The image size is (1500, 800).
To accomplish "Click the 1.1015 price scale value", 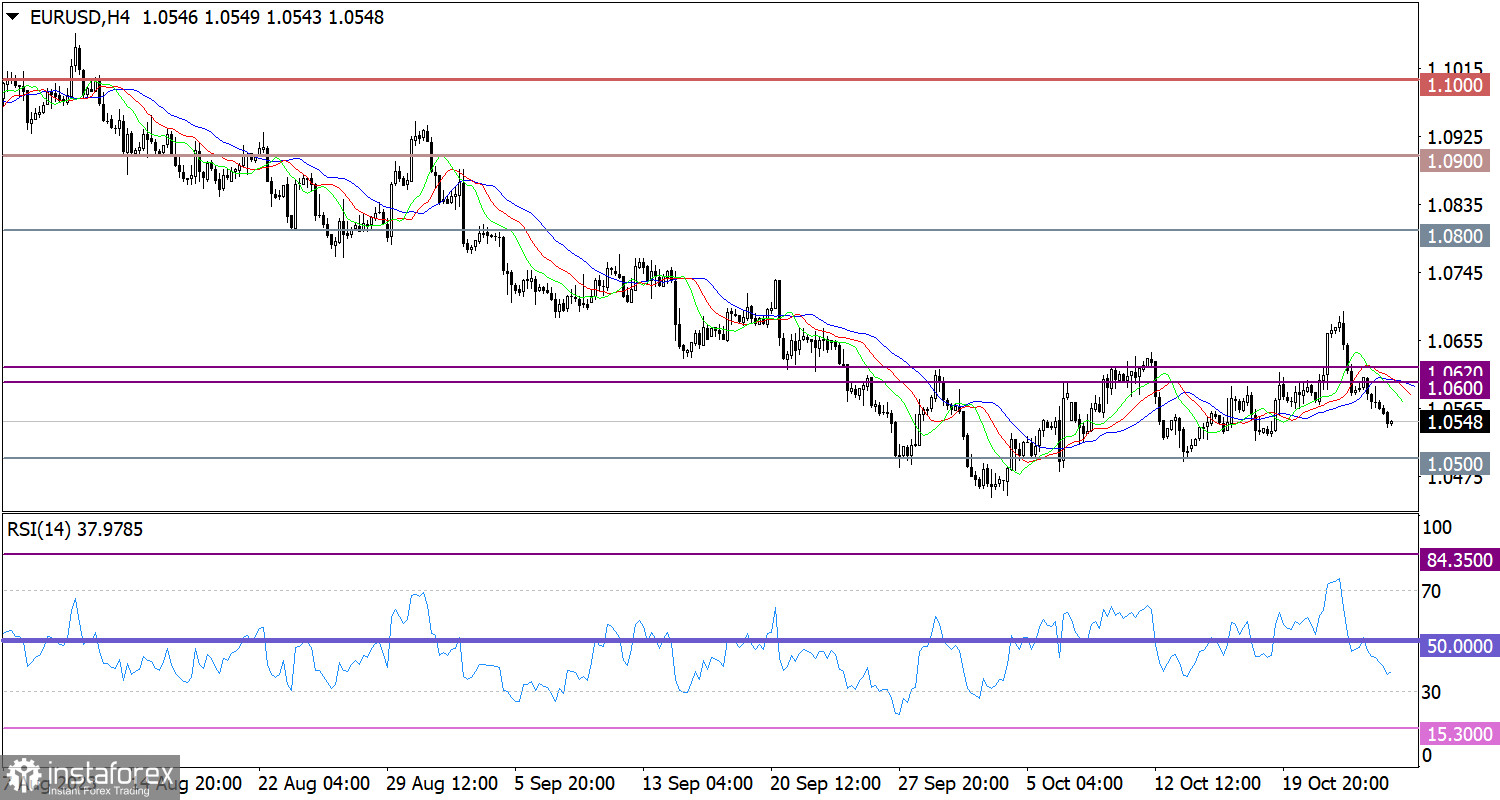I will [x=1455, y=68].
